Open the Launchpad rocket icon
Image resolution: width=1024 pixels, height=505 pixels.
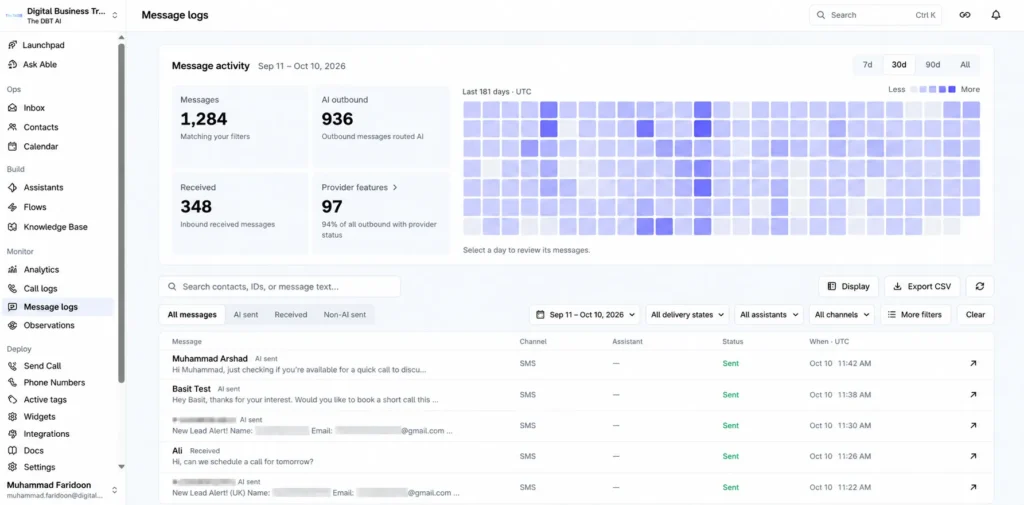[x=12, y=45]
